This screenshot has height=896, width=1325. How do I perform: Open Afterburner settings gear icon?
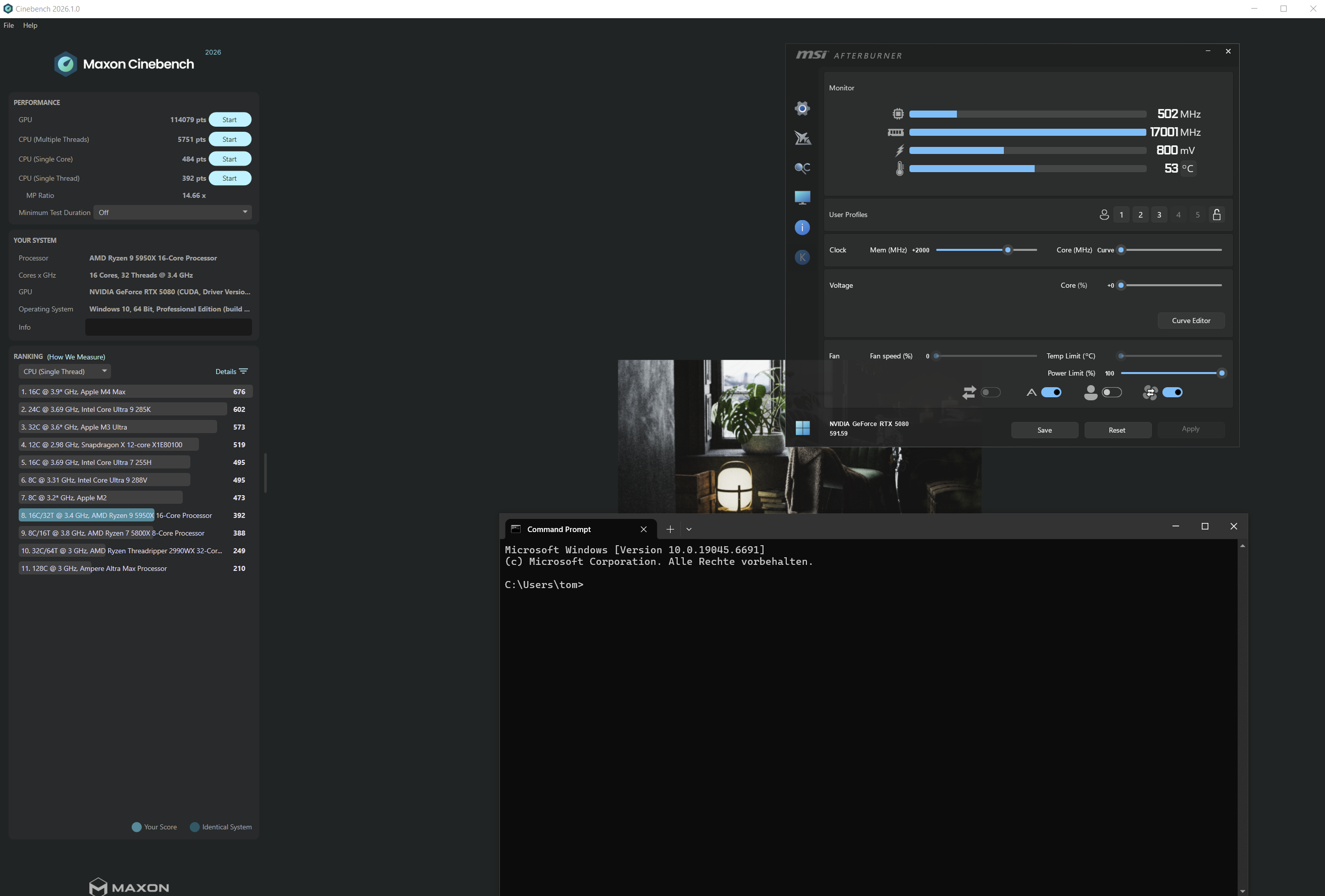click(x=802, y=109)
